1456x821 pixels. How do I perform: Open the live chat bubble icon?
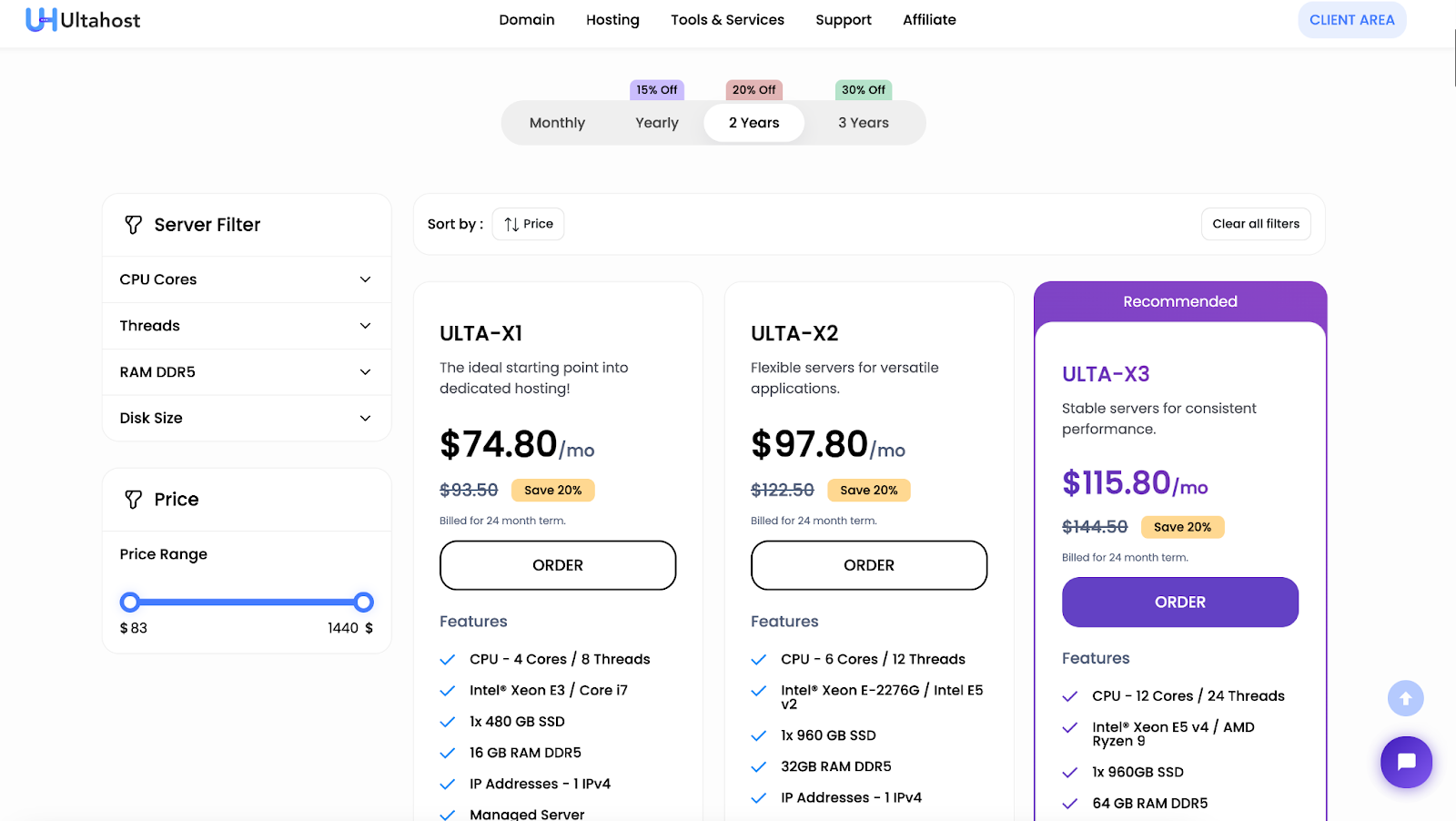(1406, 762)
